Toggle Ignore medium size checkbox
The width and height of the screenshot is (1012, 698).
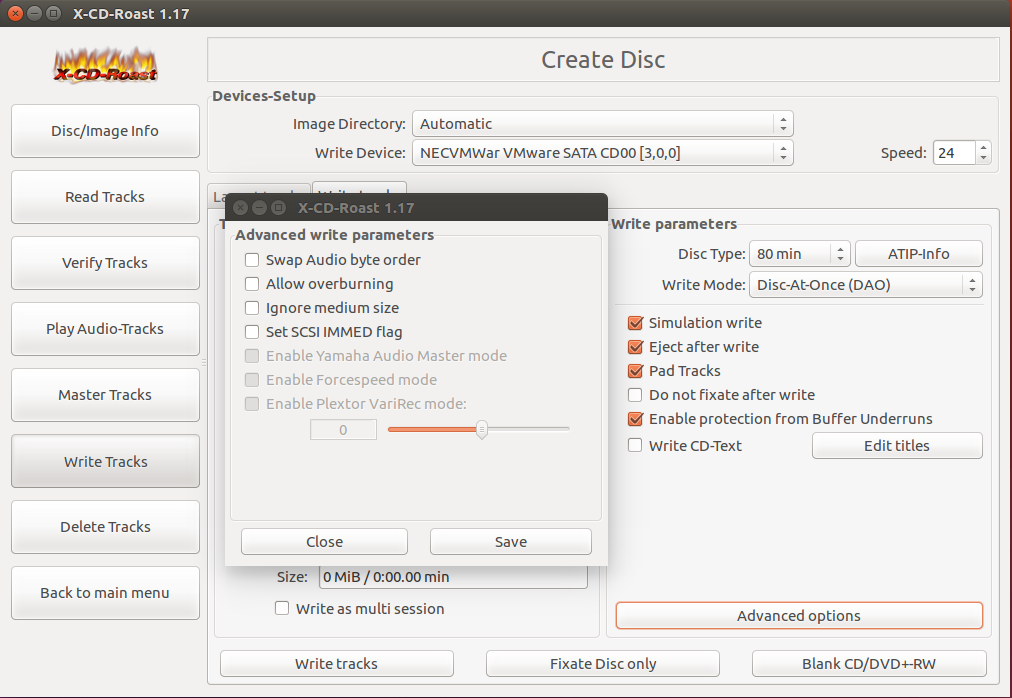pyautogui.click(x=252, y=308)
